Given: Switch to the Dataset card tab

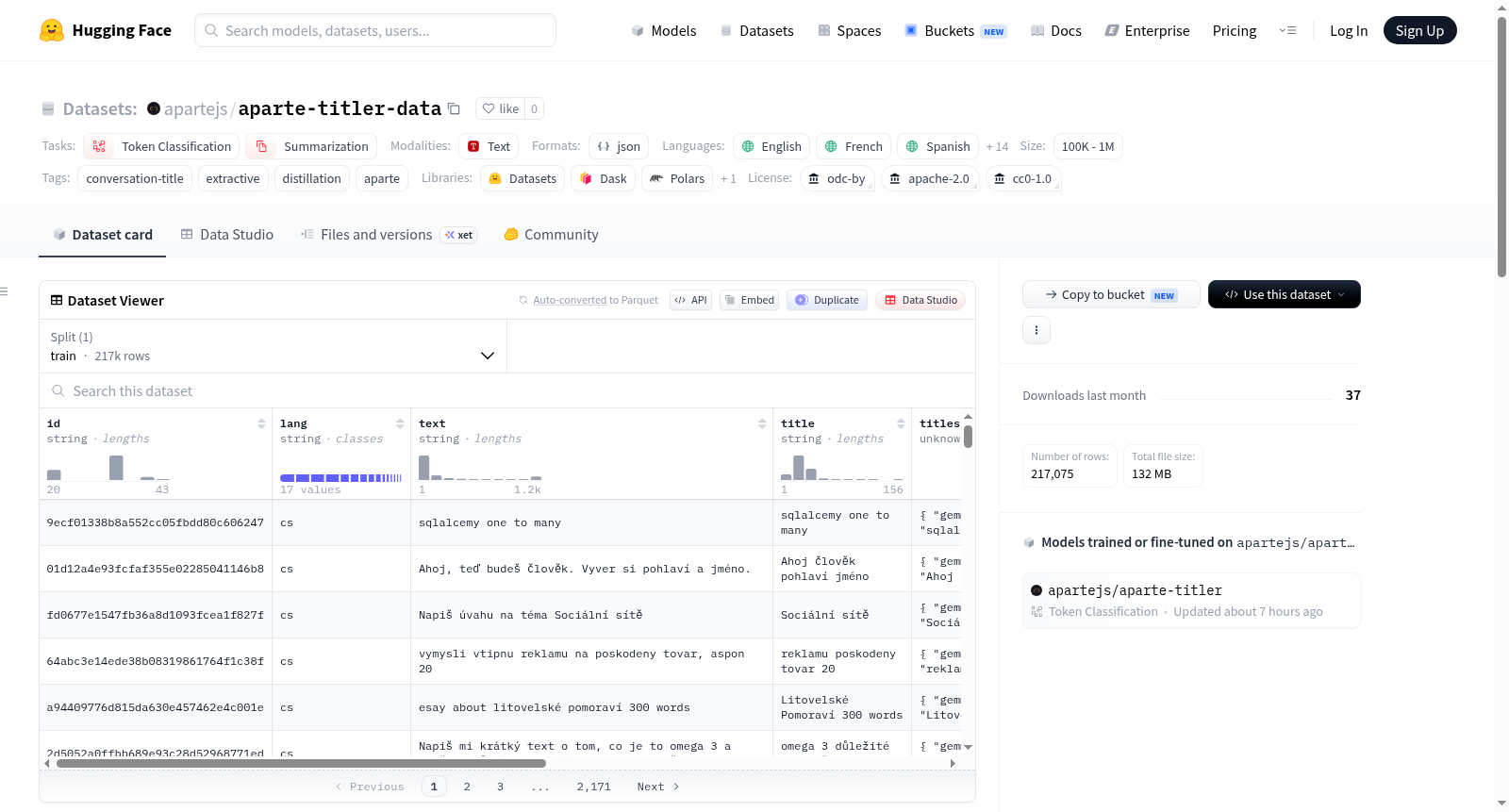Looking at the screenshot, I should tap(103, 235).
